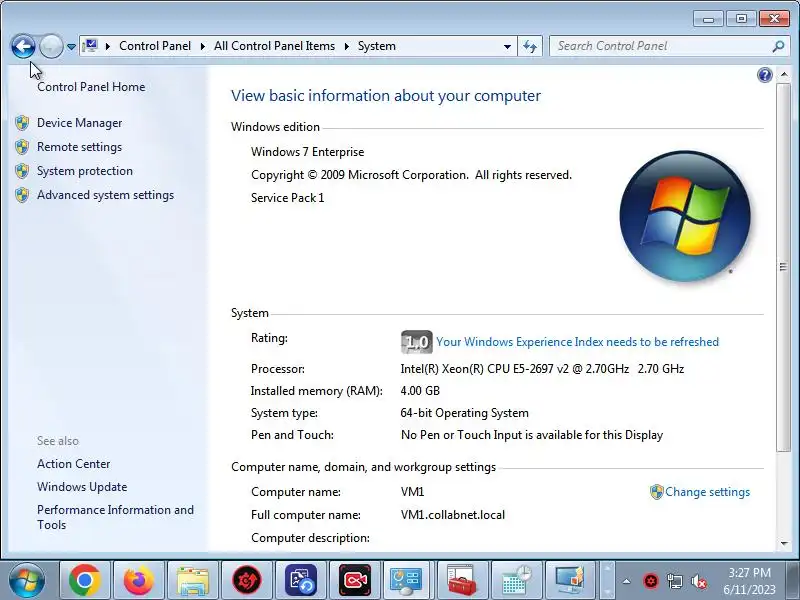Click the Intel Xeon processor value

[x=542, y=369]
